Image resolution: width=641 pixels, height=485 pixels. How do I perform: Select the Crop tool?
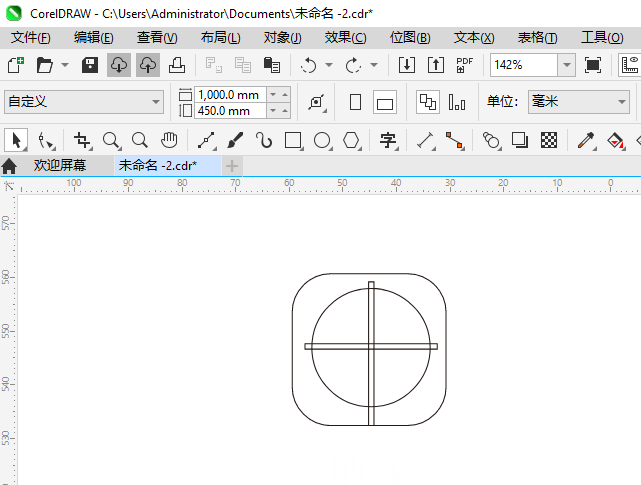point(82,141)
